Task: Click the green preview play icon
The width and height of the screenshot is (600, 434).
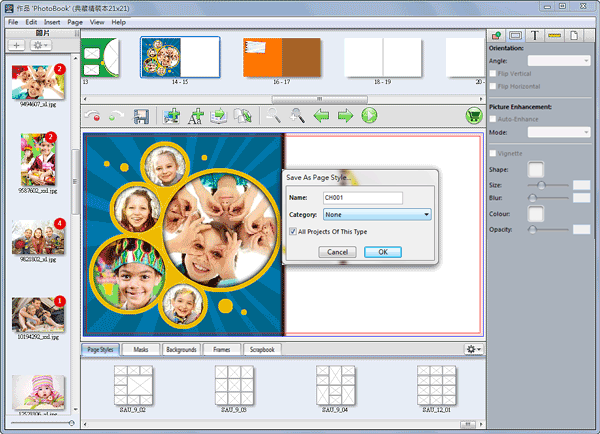Action: coord(369,115)
